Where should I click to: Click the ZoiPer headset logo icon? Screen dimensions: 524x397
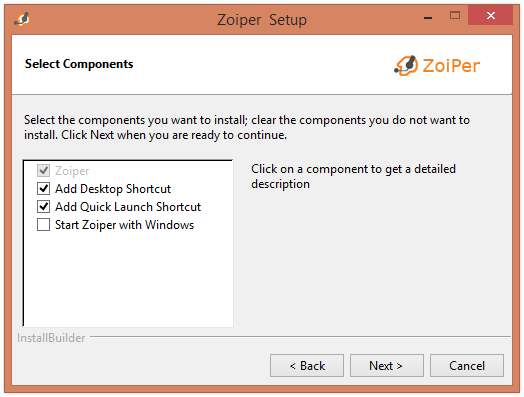pyautogui.click(x=406, y=65)
